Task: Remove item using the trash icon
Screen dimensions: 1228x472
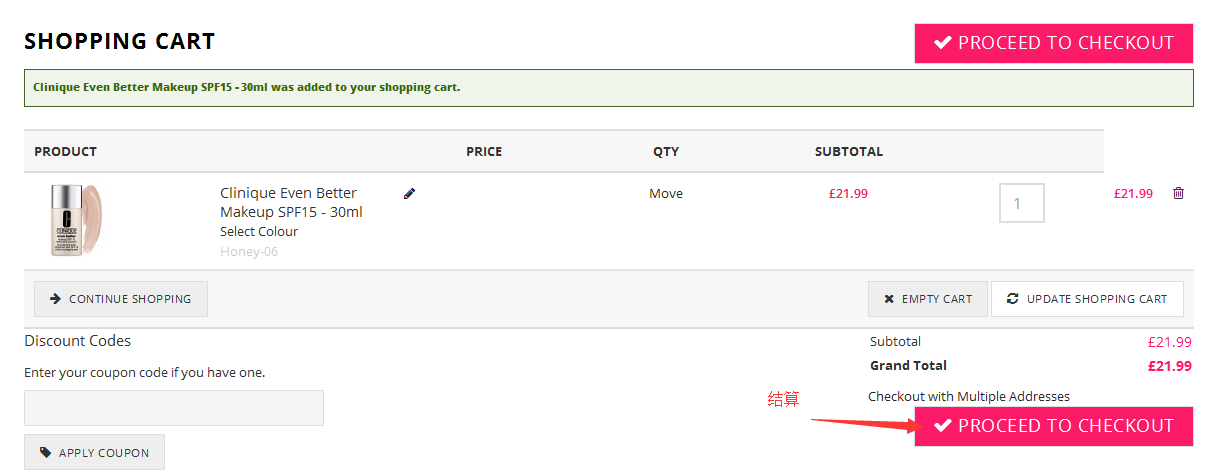Action: coord(1178,194)
